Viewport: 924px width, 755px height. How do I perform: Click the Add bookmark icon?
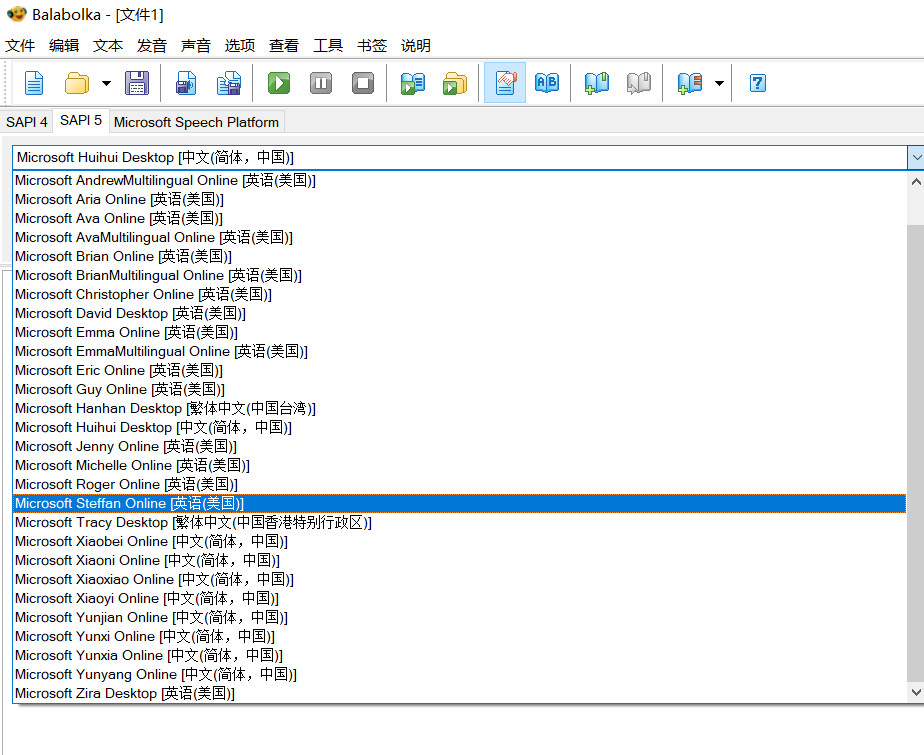[x=597, y=83]
